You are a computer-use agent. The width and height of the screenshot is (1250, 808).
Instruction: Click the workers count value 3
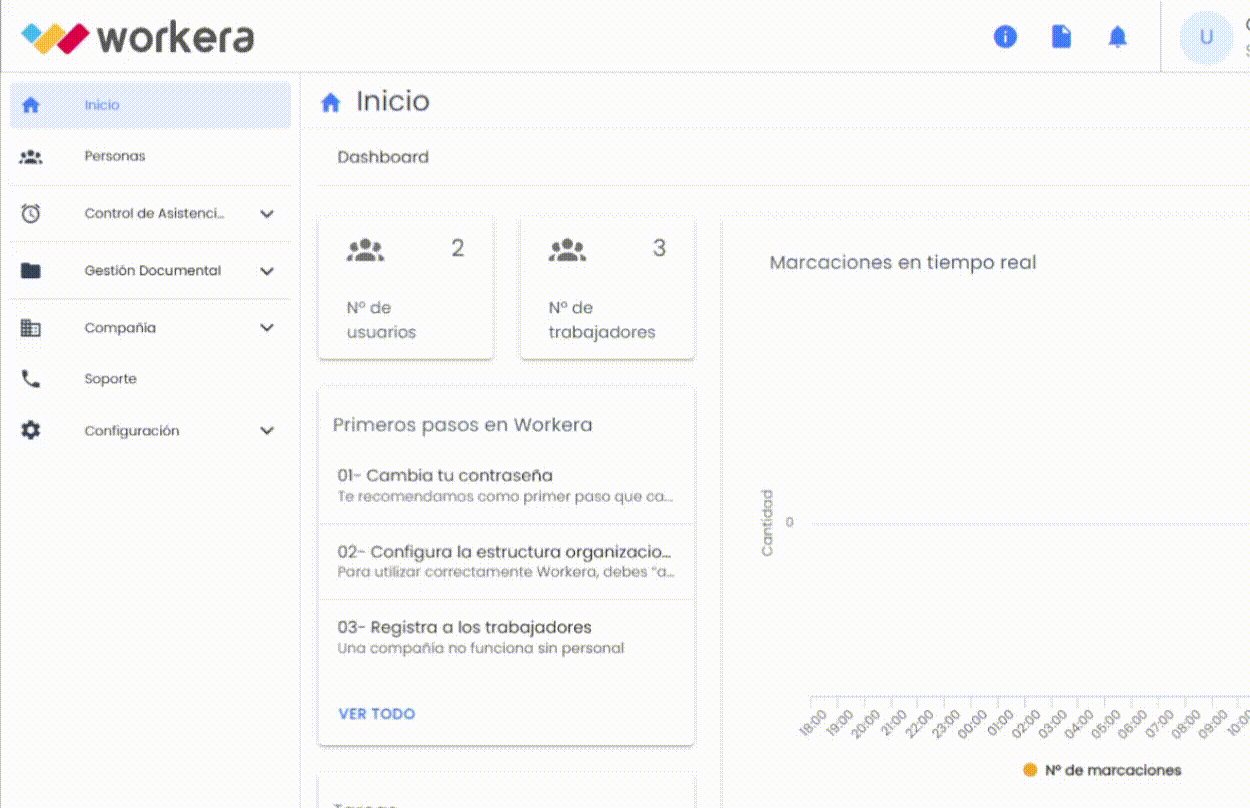(659, 249)
